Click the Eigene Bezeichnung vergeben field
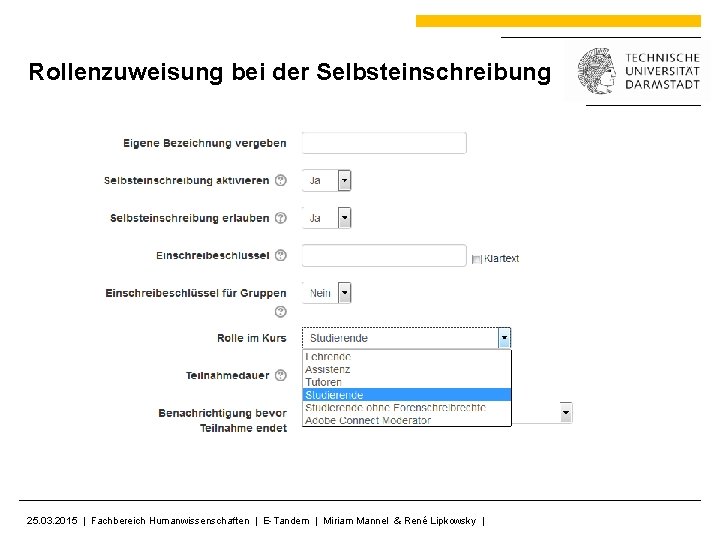 click(384, 143)
